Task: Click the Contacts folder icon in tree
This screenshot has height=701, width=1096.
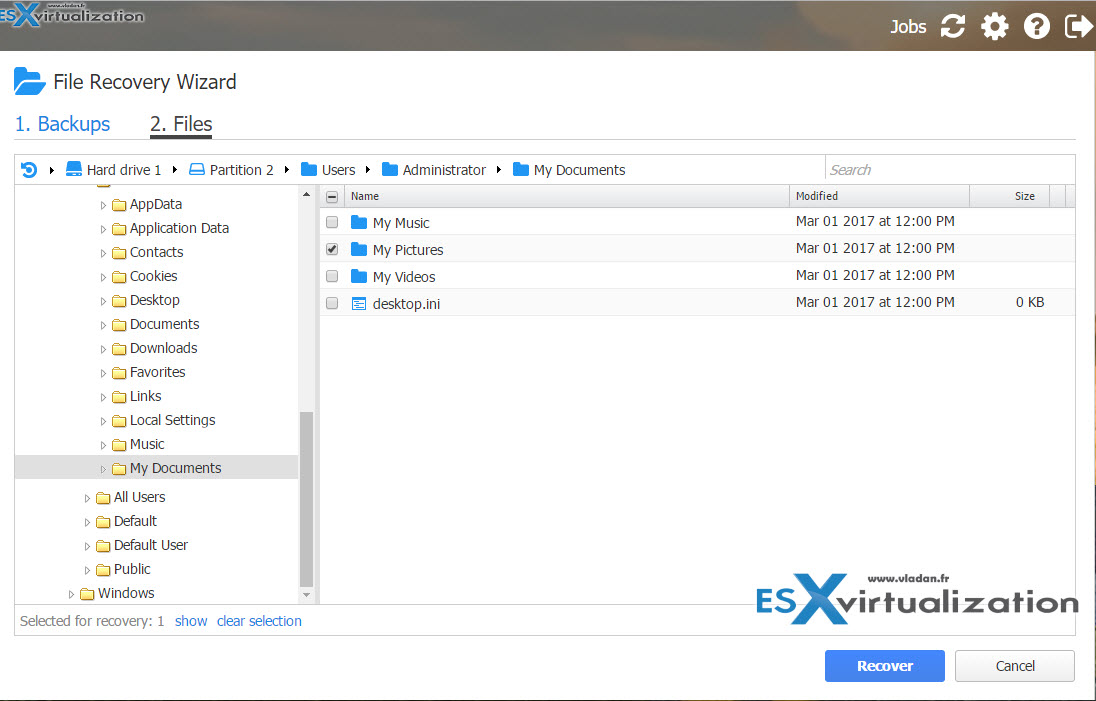Action: (x=119, y=252)
